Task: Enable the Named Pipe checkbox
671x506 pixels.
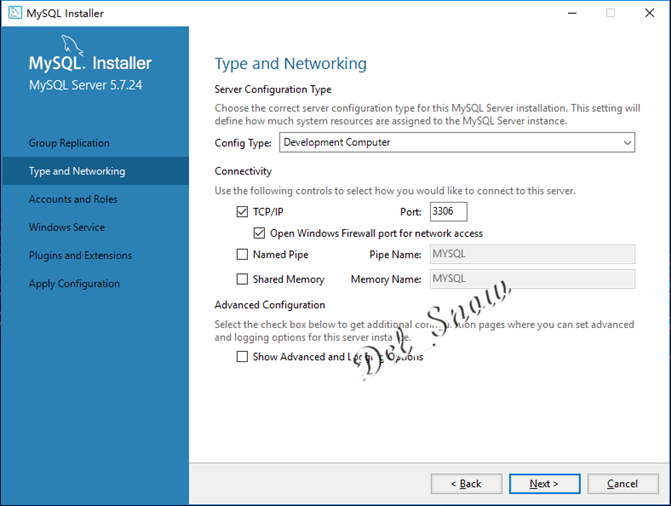Action: [242, 255]
